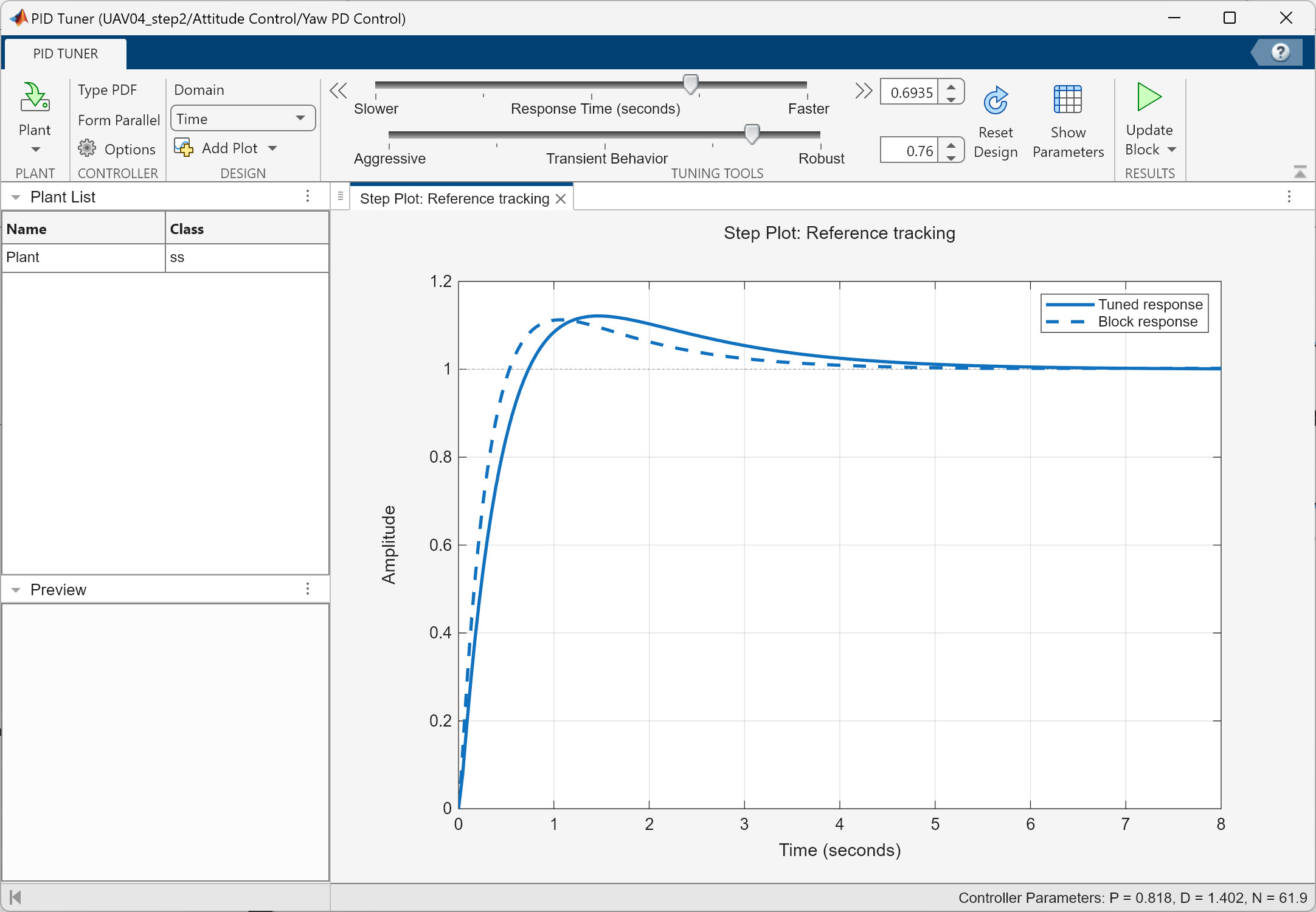This screenshot has width=1316, height=912.
Task: Decrement the response time value spinner
Action: [x=951, y=99]
